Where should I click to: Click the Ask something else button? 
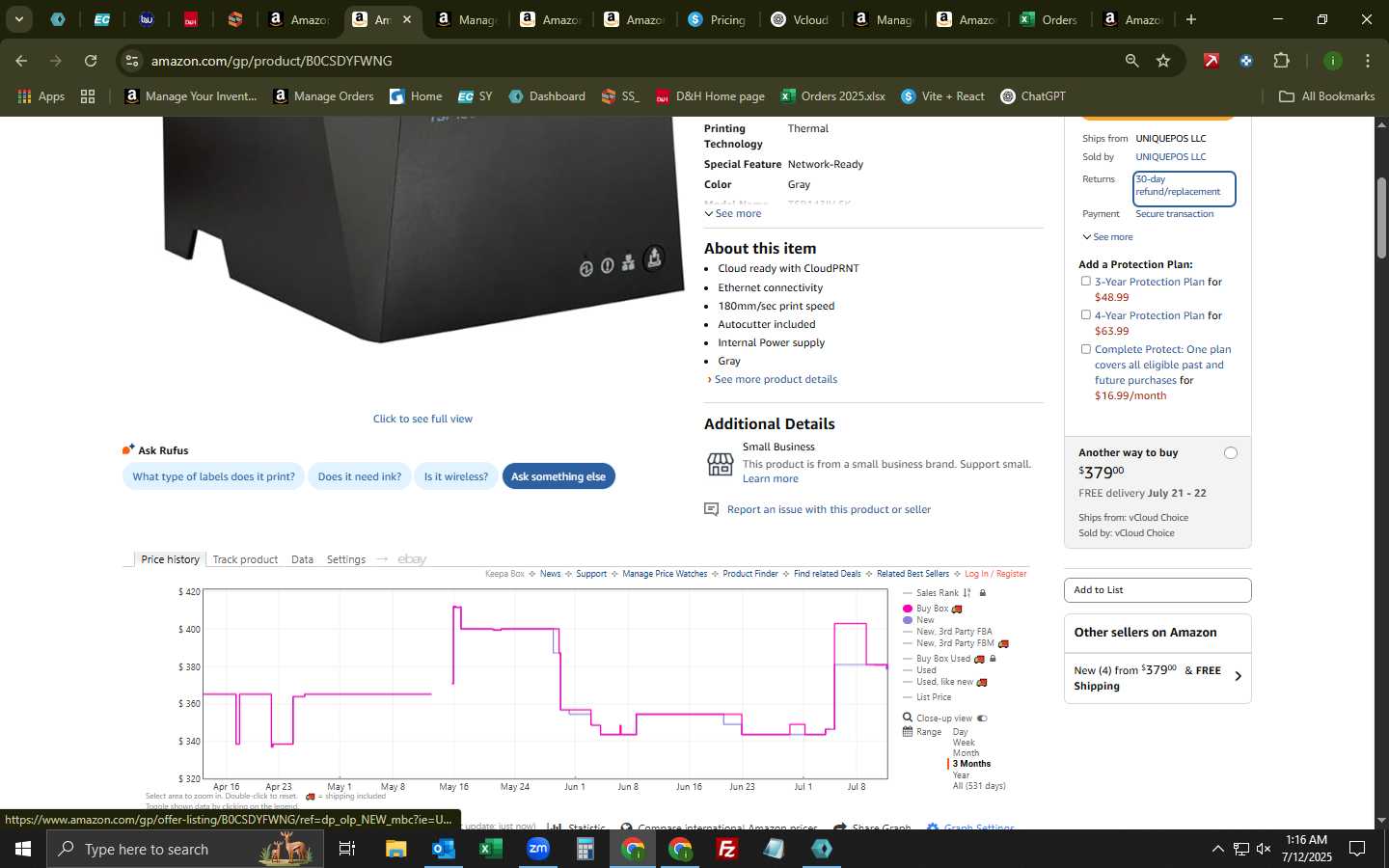click(558, 476)
